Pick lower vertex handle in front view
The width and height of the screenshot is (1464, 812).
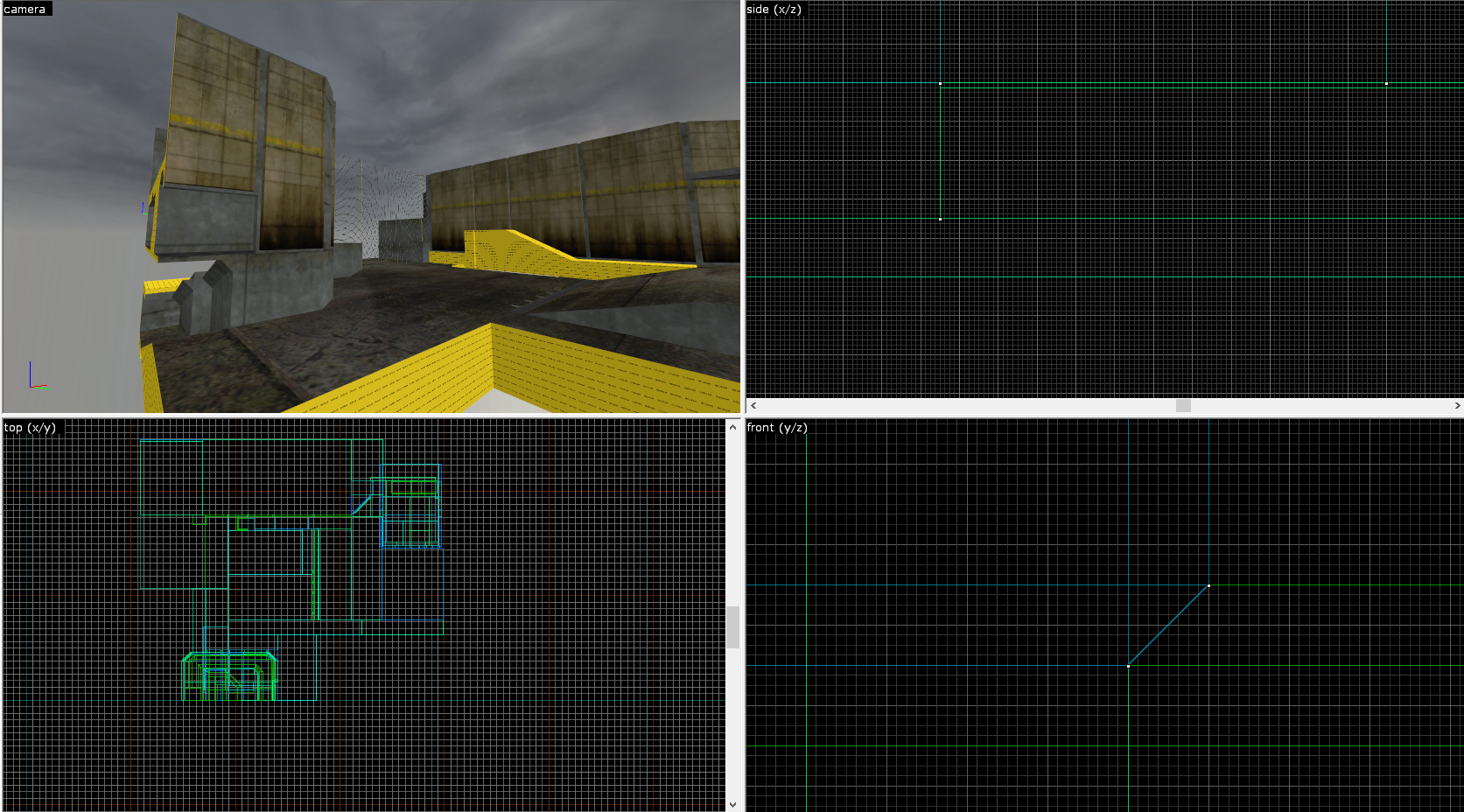1128,666
